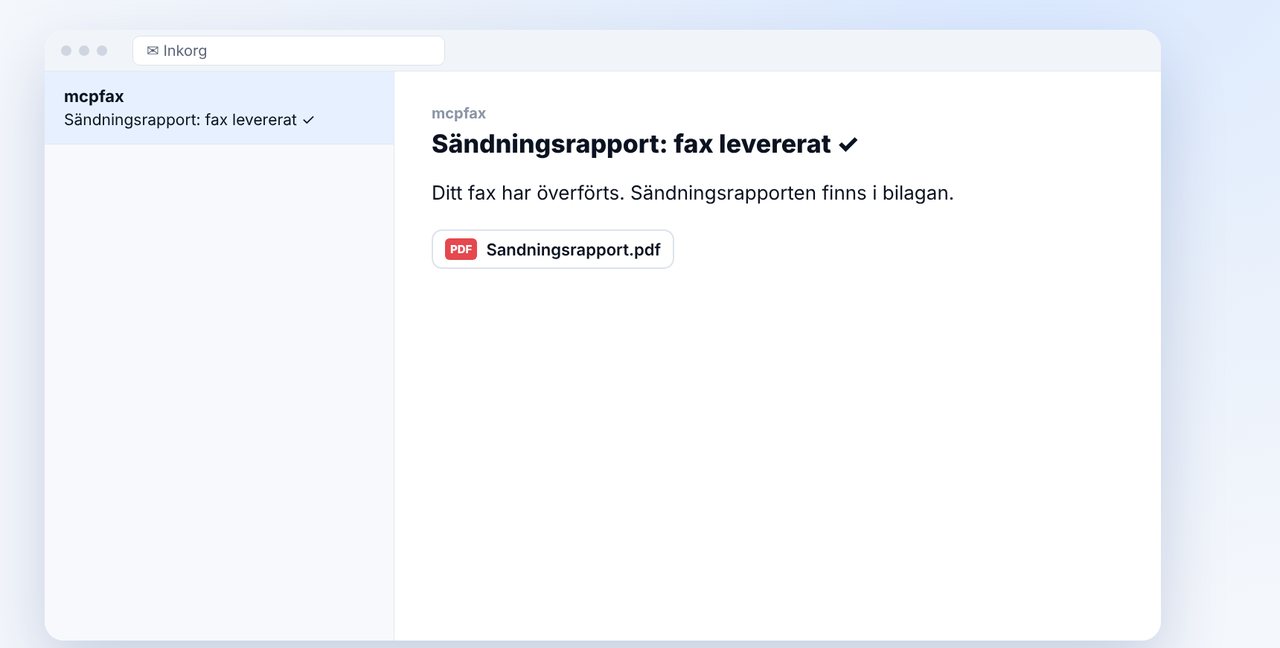Click the Inkorg address field
1280x648 pixels.
tap(288, 51)
